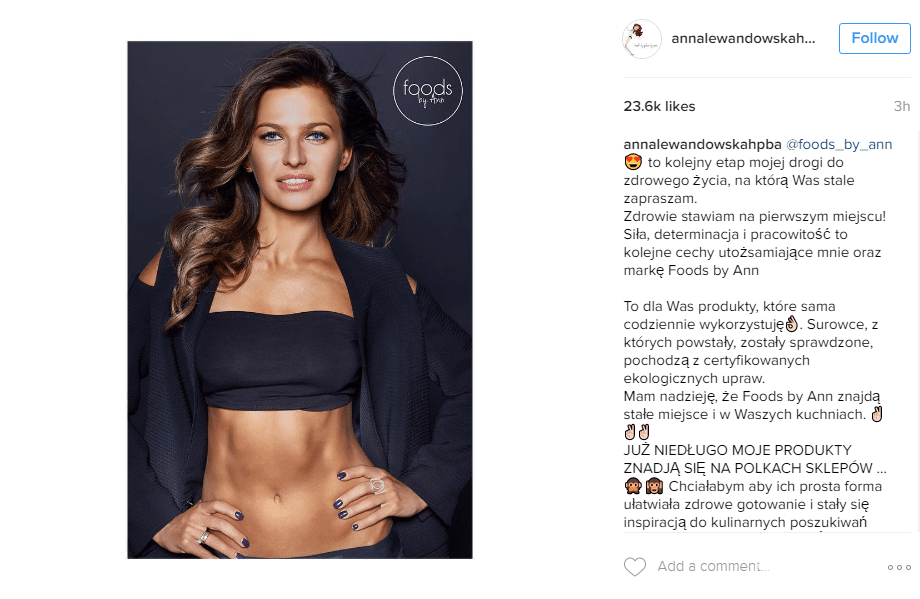Click the annalewandowskahpba profile avatar

click(641, 39)
